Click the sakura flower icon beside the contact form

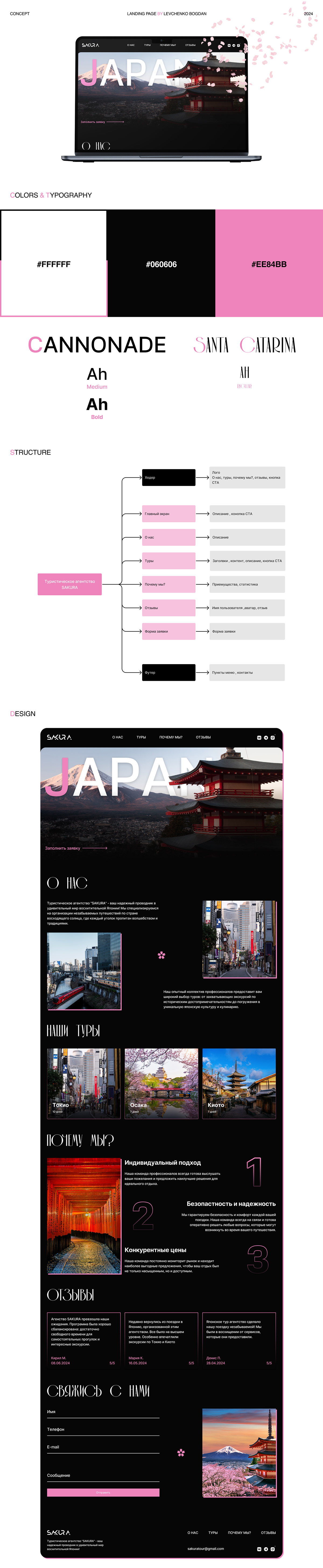pos(181,1452)
